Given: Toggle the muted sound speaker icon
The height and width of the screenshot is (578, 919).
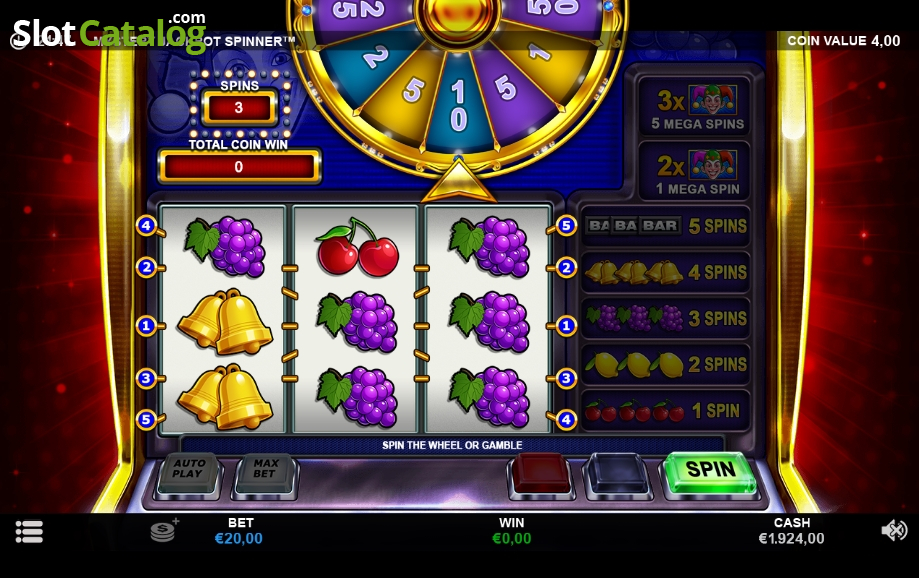Looking at the screenshot, I should 894,531.
